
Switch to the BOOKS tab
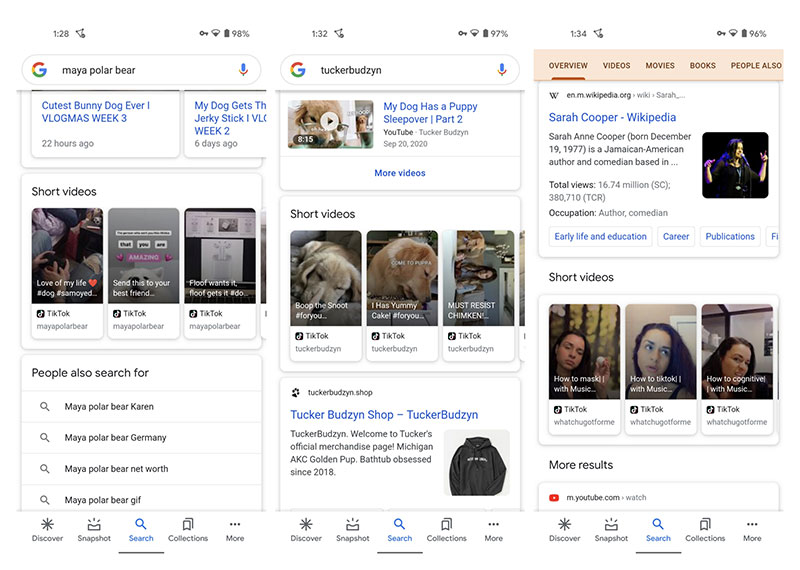pyautogui.click(x=703, y=66)
